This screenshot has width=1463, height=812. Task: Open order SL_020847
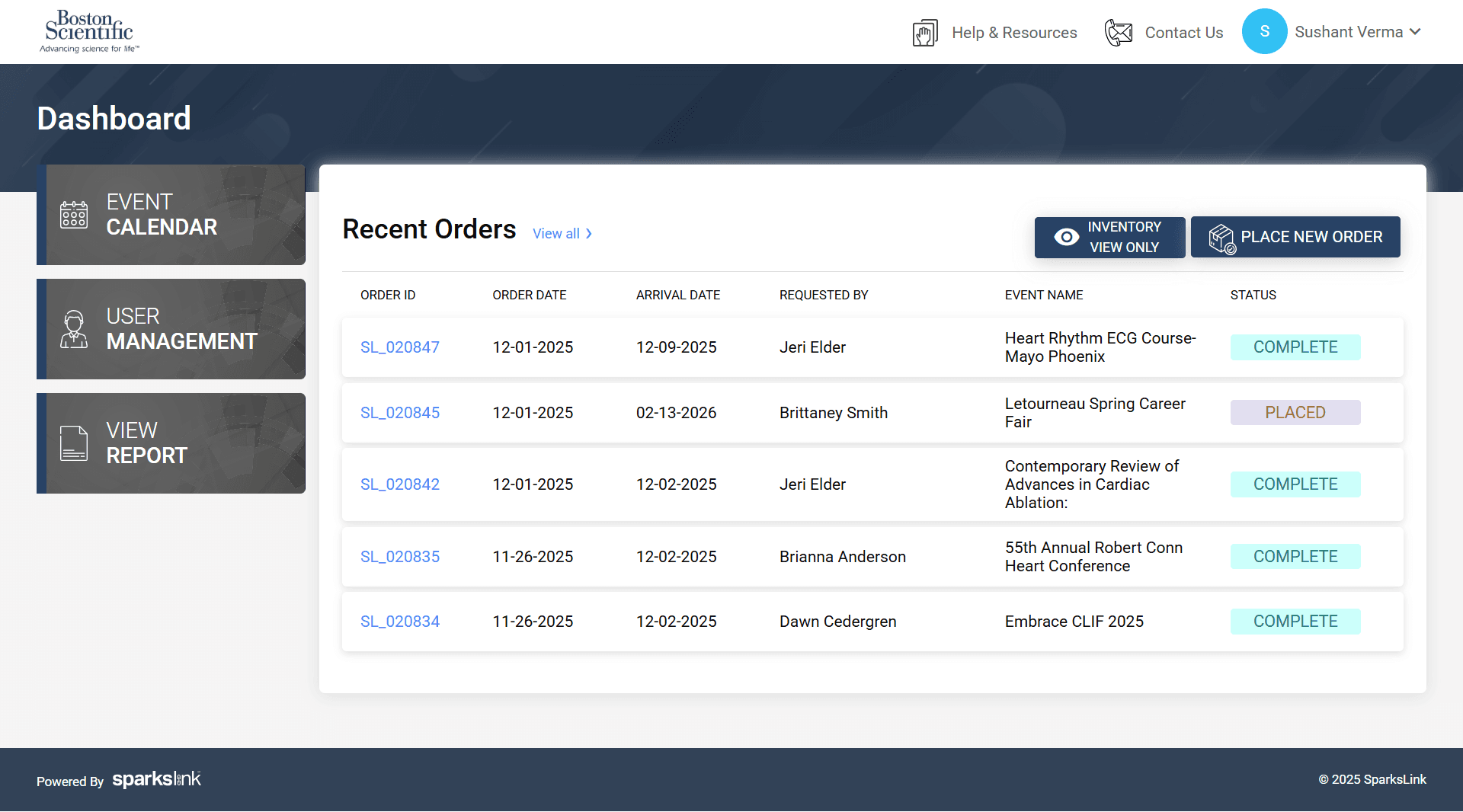point(399,347)
